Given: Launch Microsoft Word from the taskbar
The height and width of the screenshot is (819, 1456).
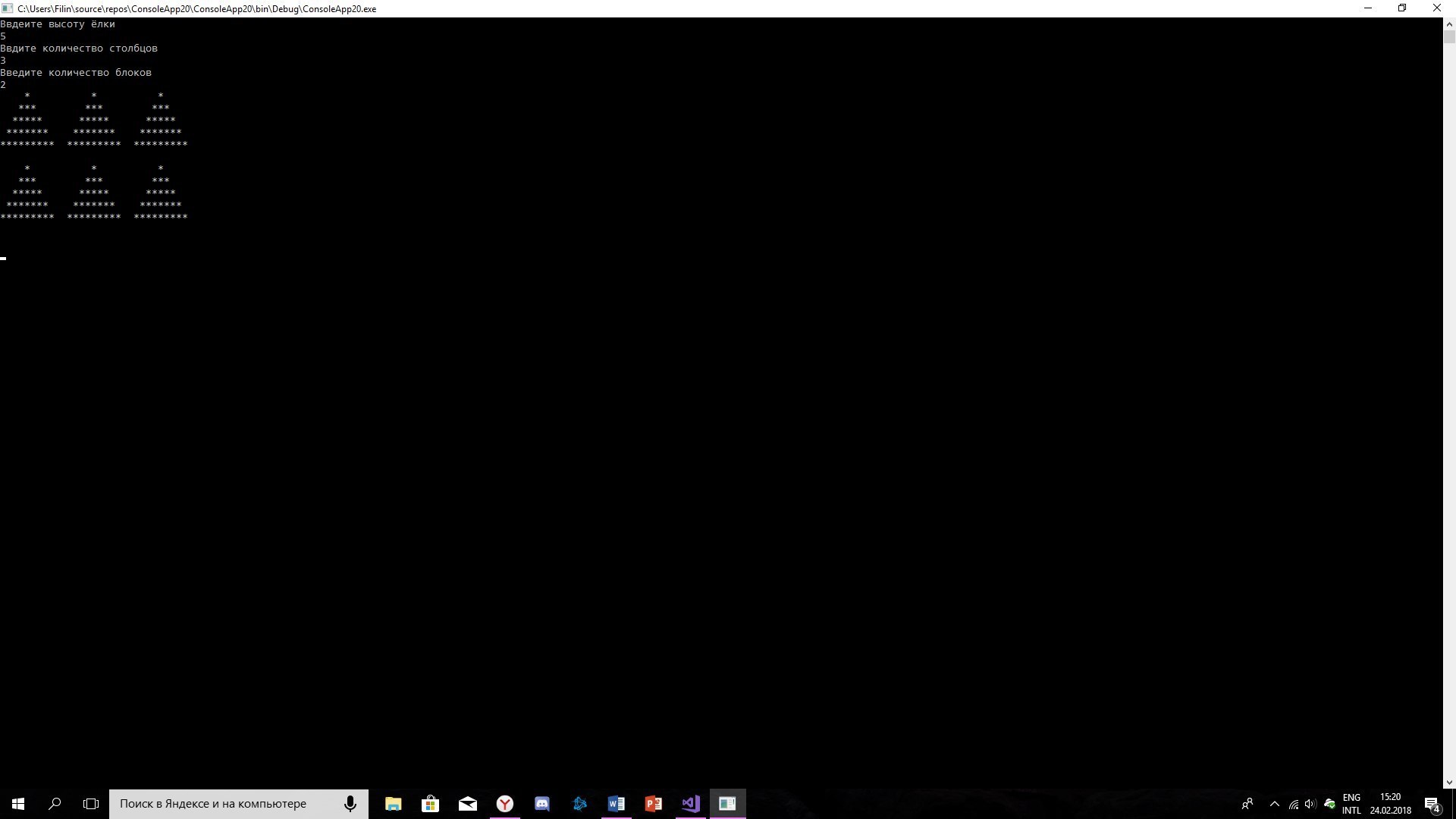Looking at the screenshot, I should coord(616,803).
